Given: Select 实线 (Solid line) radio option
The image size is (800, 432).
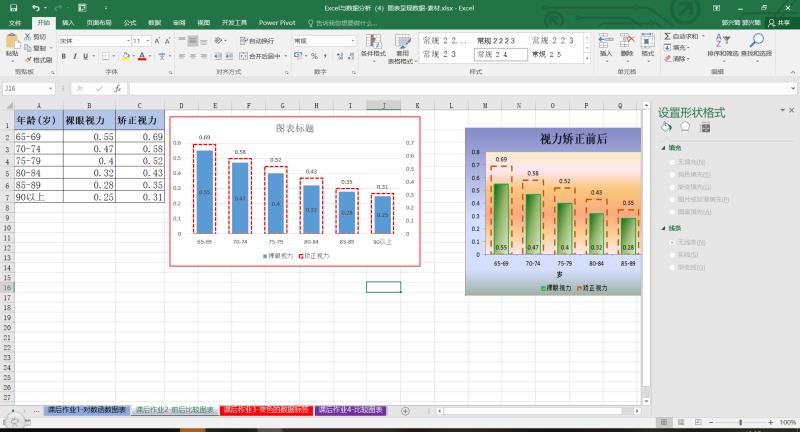Looking at the screenshot, I should coord(672,255).
